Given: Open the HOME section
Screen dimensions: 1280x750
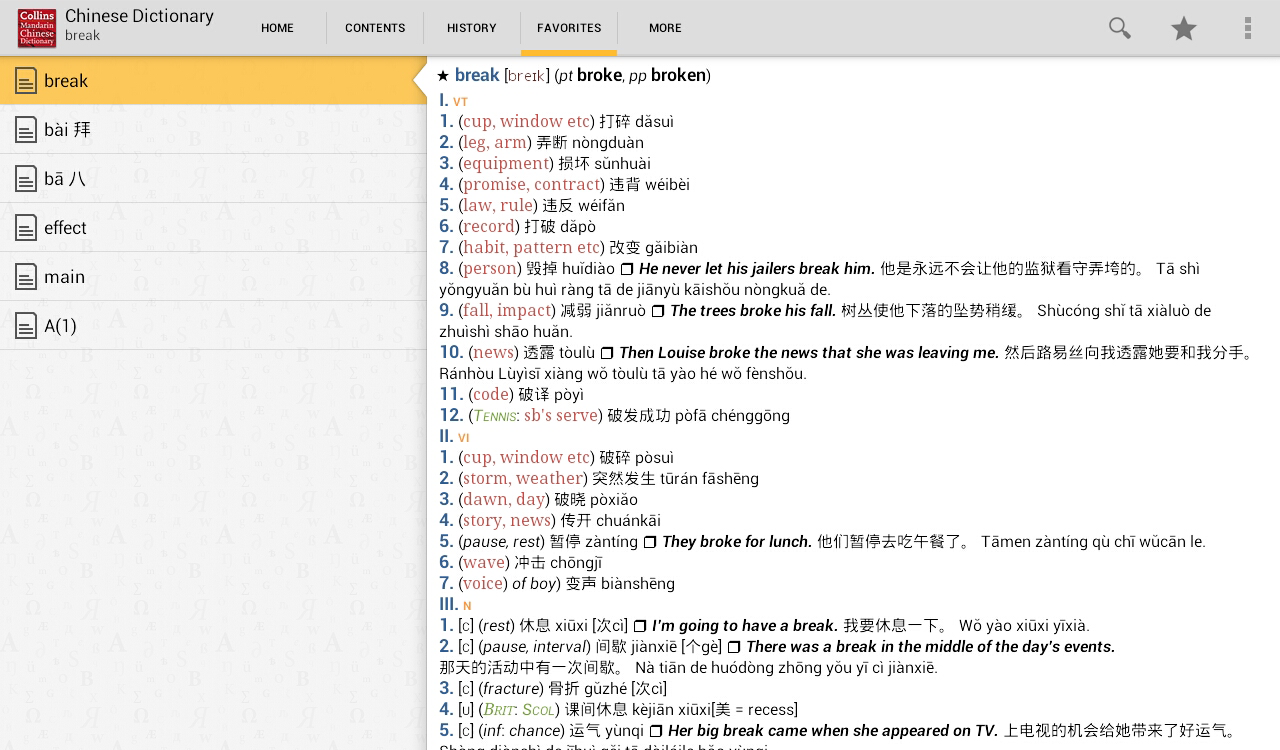Looking at the screenshot, I should [277, 28].
